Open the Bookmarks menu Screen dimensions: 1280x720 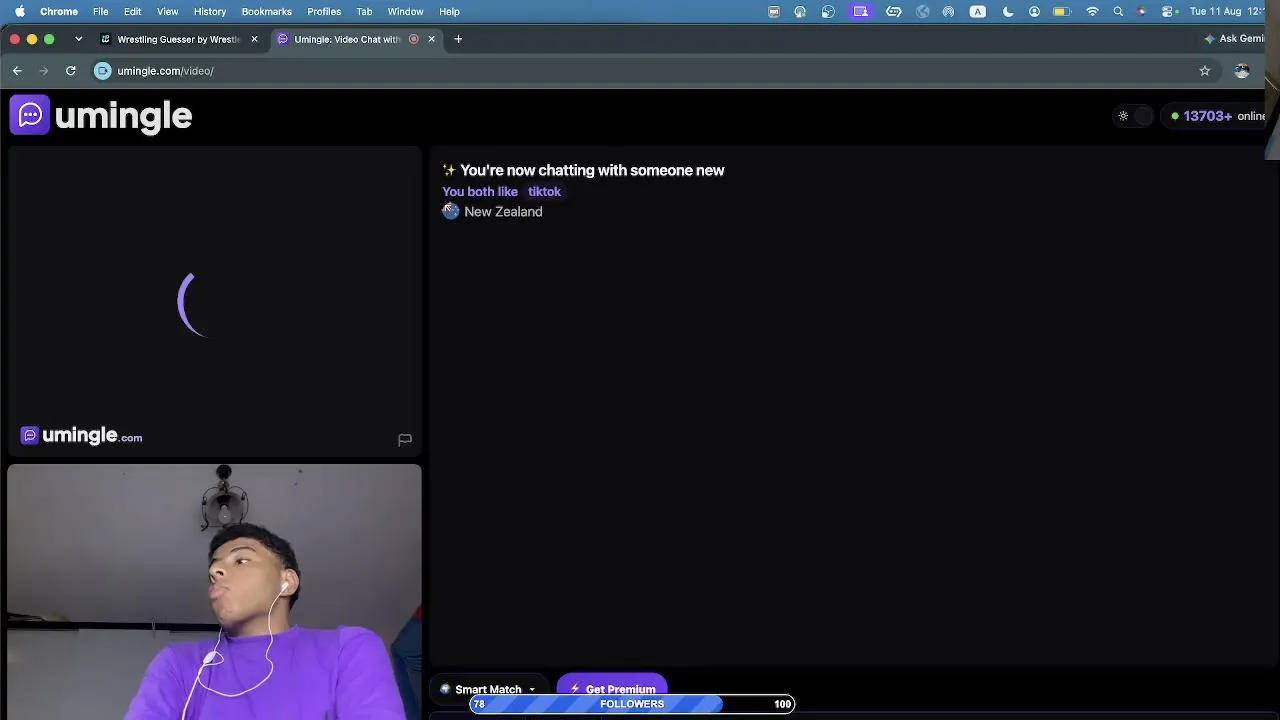(267, 11)
